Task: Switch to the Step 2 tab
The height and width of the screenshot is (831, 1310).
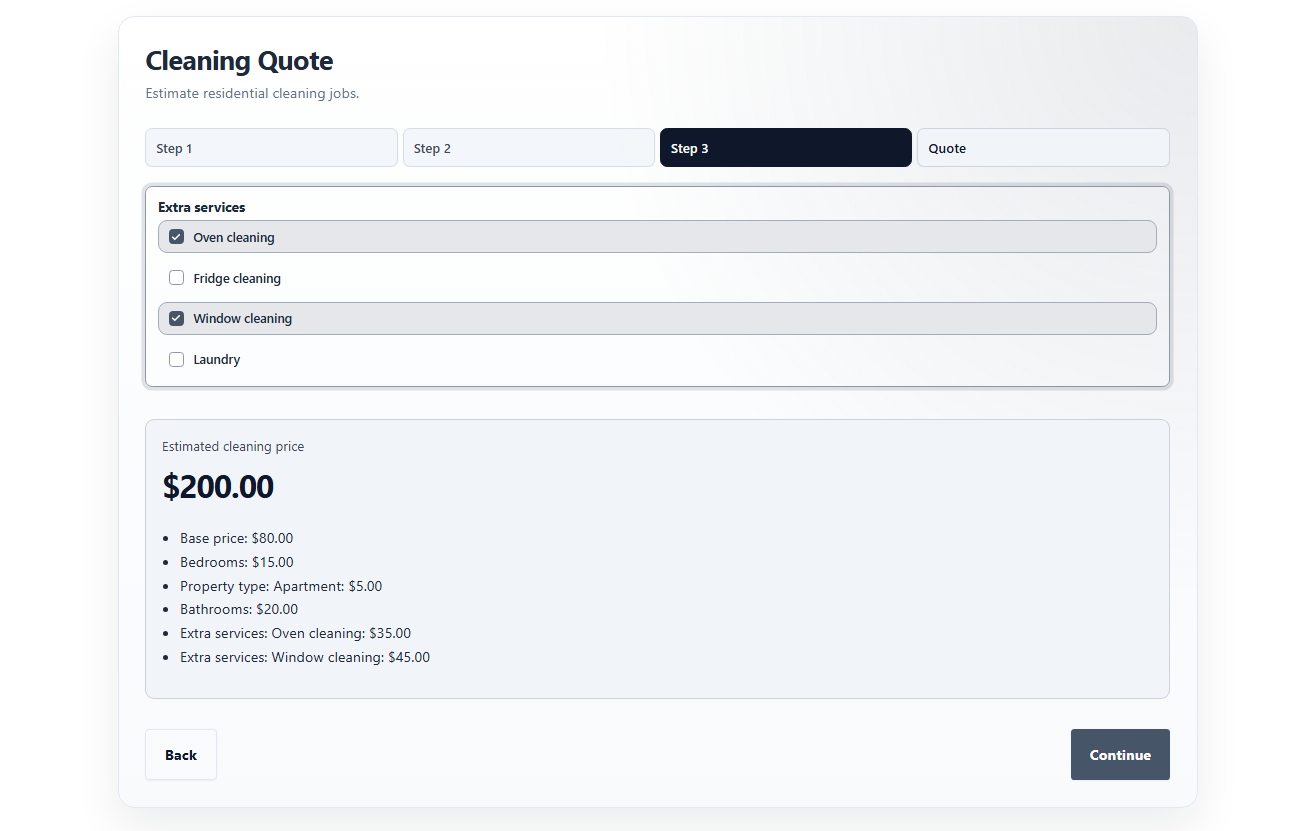Action: [x=529, y=148]
